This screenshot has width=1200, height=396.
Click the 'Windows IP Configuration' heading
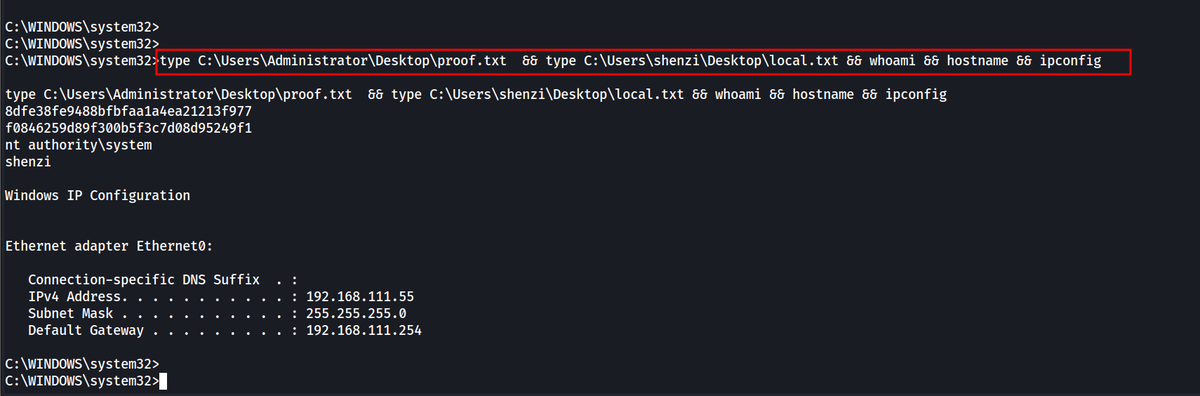(97, 195)
